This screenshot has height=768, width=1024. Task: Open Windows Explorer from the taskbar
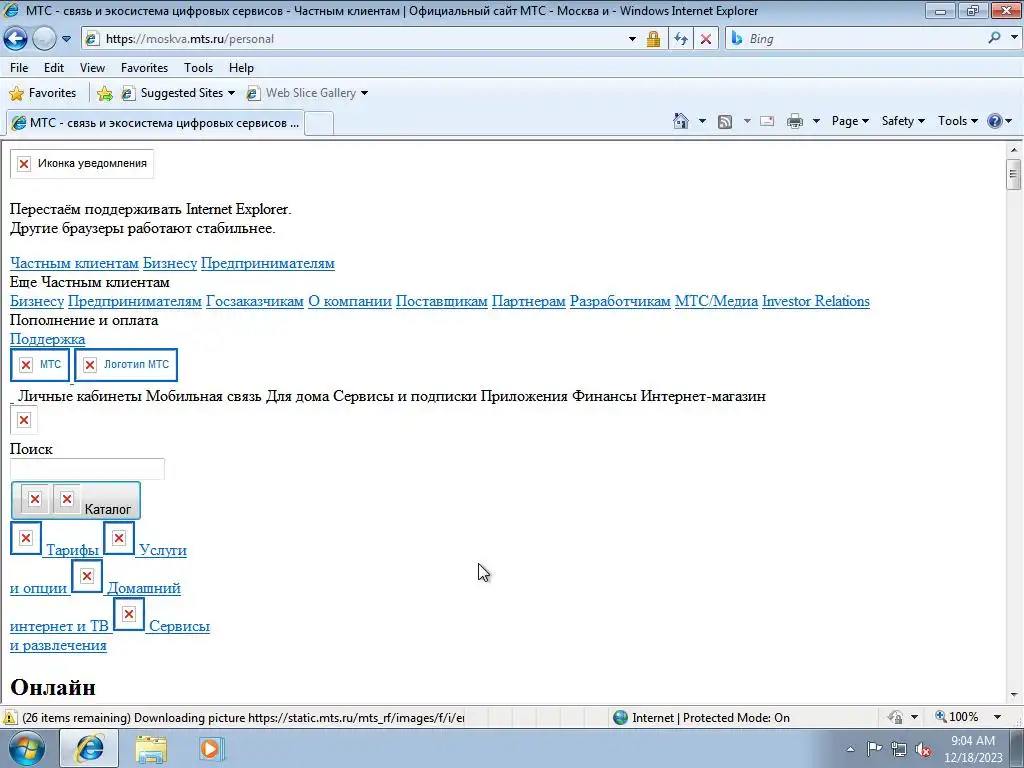[x=151, y=748]
